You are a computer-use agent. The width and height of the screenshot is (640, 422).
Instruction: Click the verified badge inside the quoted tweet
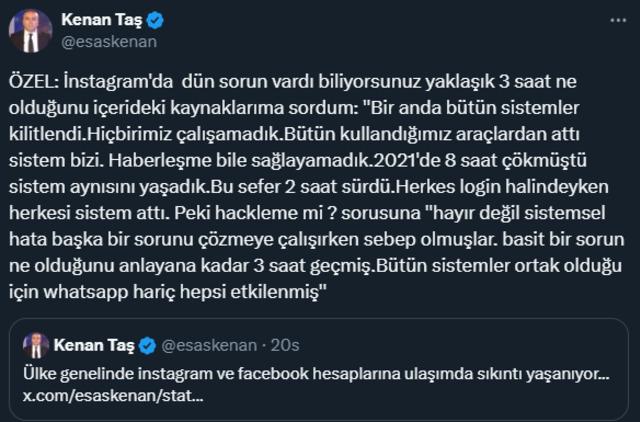[x=145, y=346]
